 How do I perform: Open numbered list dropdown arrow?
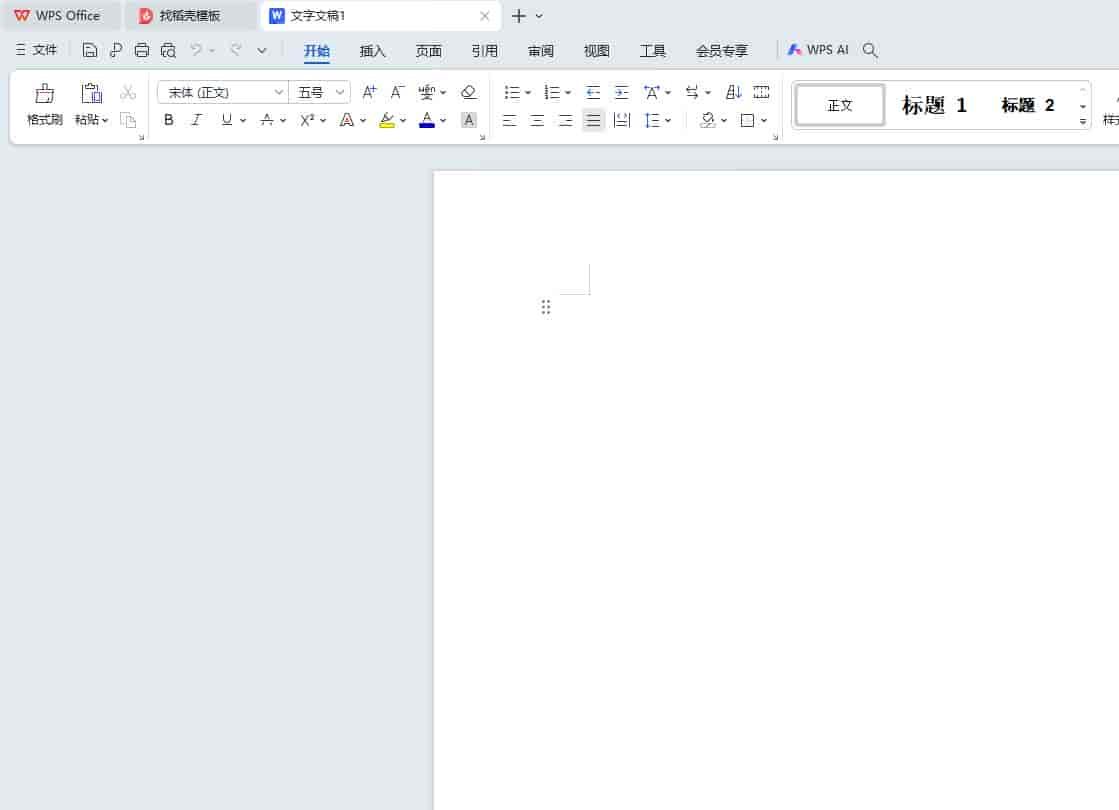click(x=568, y=92)
